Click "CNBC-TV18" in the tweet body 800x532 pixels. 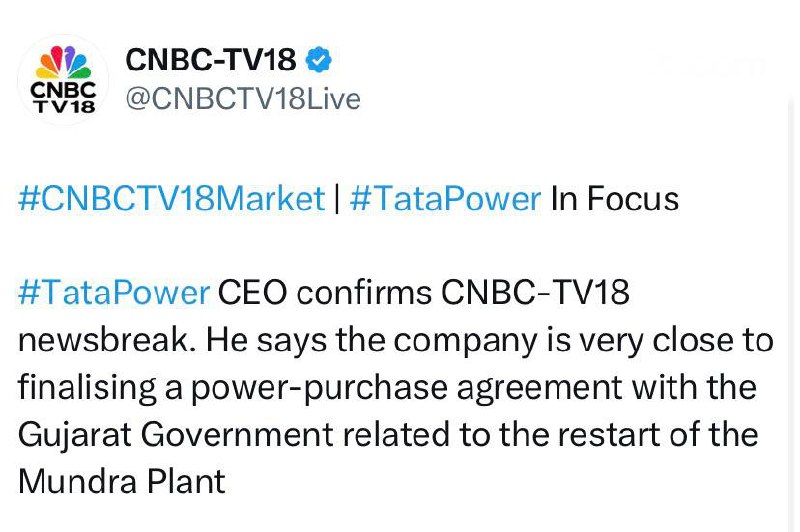click(536, 293)
